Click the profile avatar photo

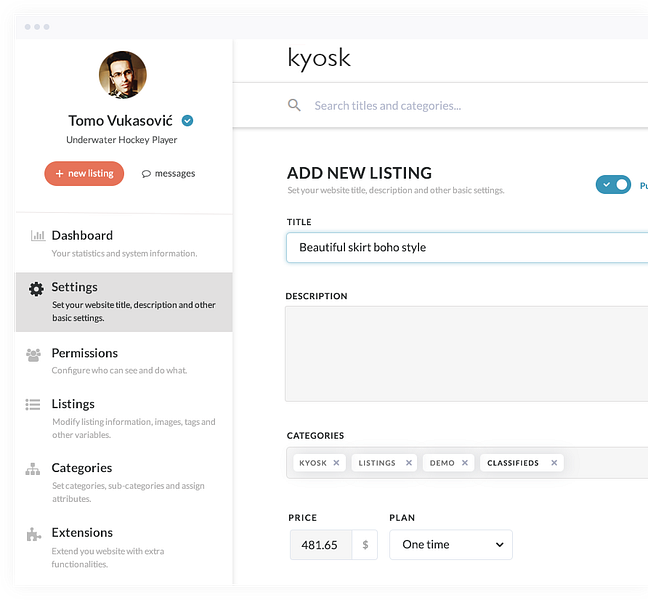(x=123, y=75)
